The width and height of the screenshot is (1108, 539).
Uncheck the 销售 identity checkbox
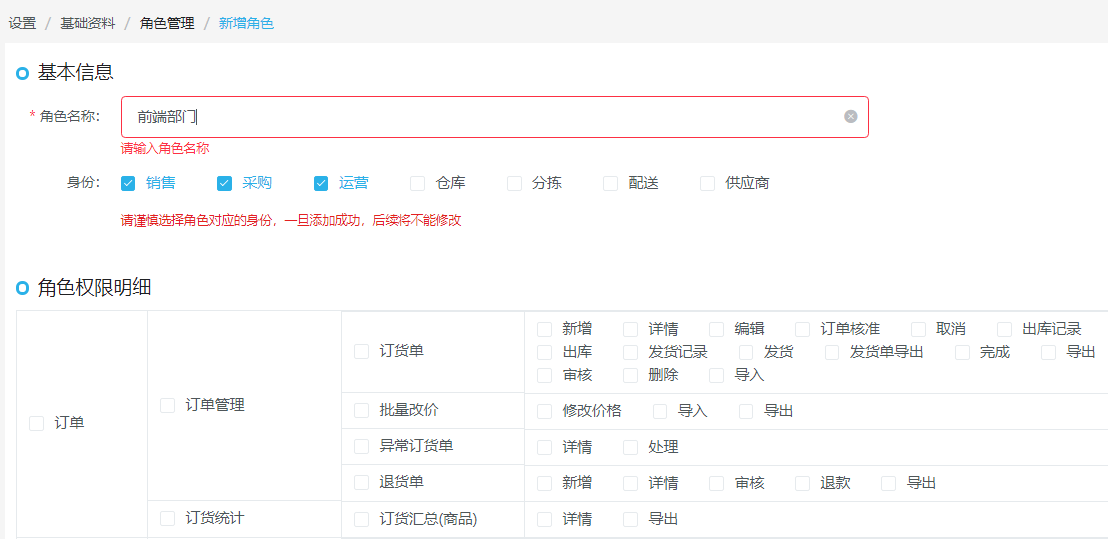point(128,184)
